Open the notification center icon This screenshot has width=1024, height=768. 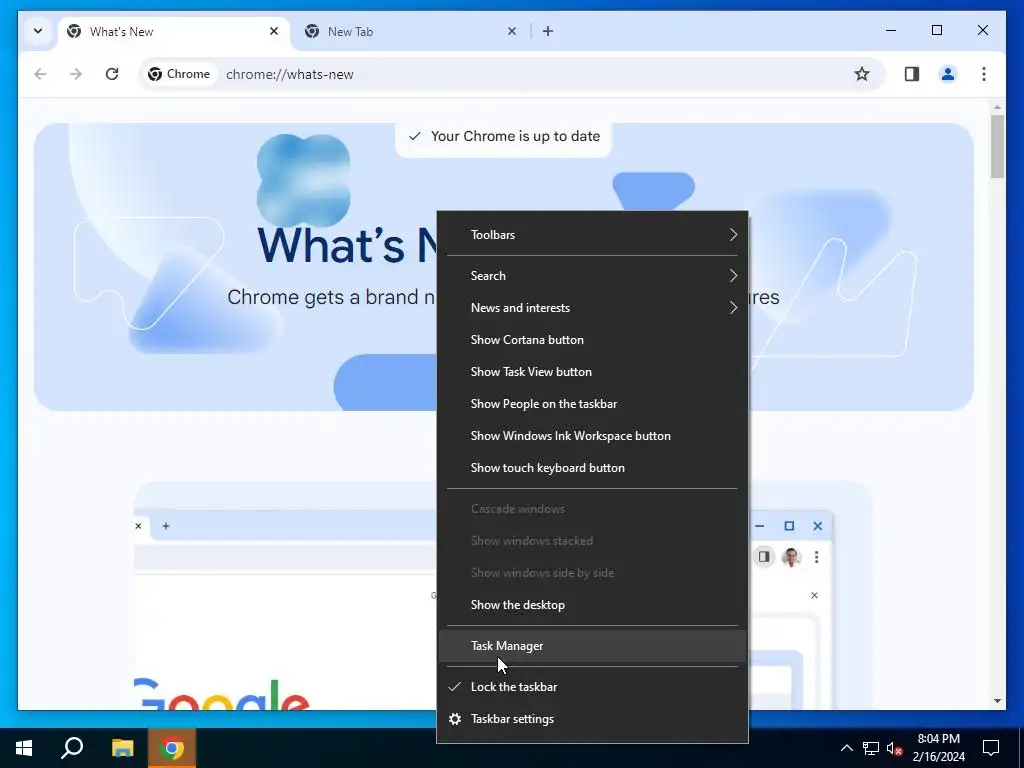(x=991, y=748)
